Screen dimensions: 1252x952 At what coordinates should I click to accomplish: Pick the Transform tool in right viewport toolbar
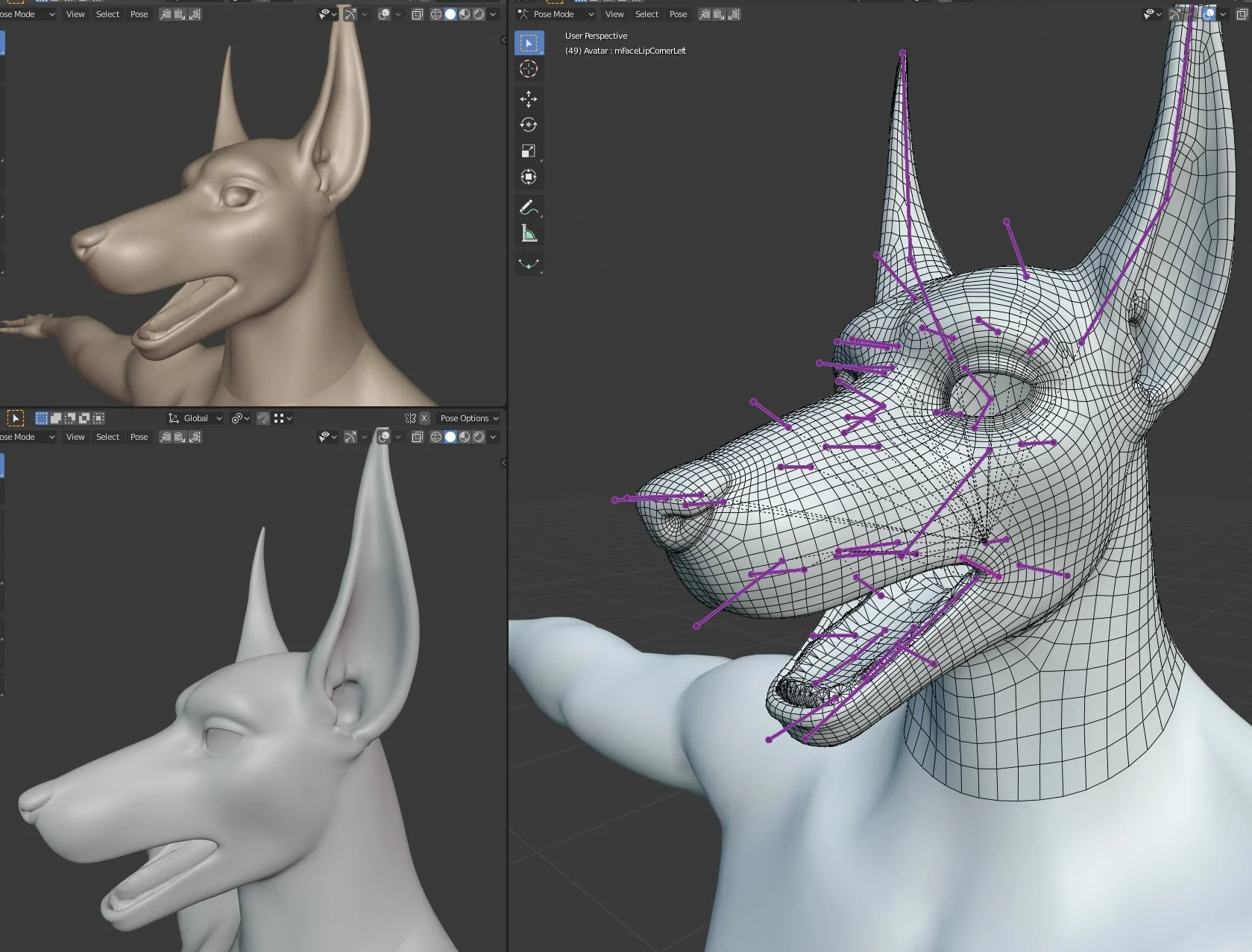529,177
